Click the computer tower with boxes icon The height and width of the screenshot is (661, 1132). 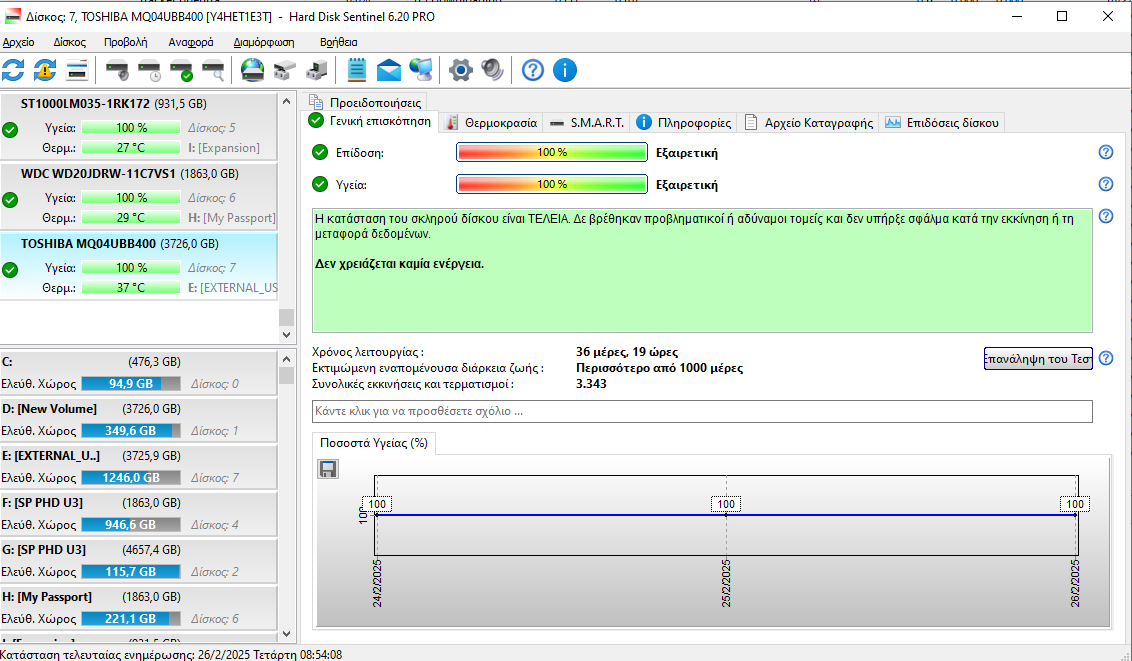coord(316,70)
